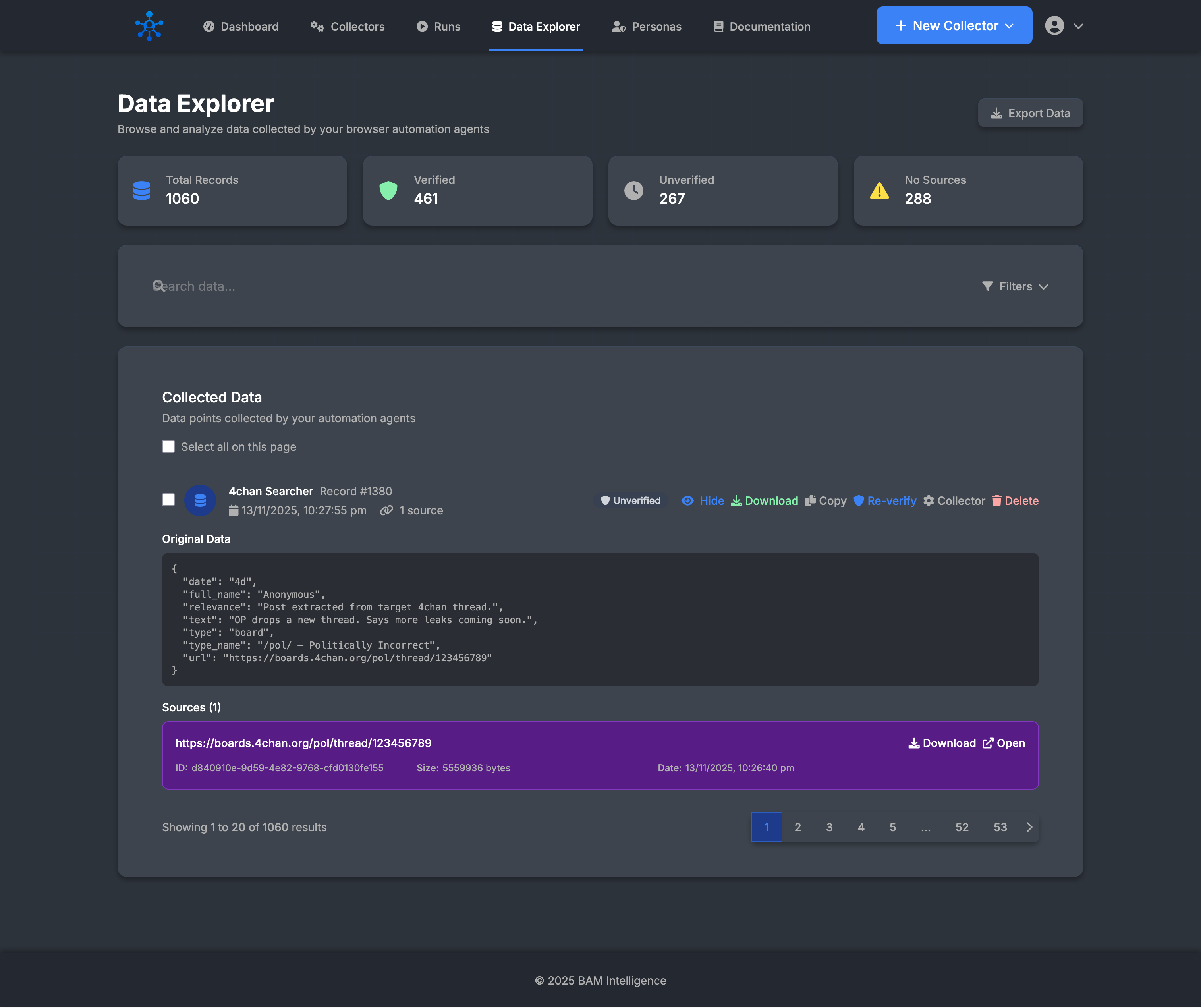Open the Personas section
This screenshot has width=1201, height=1008.
click(x=646, y=26)
